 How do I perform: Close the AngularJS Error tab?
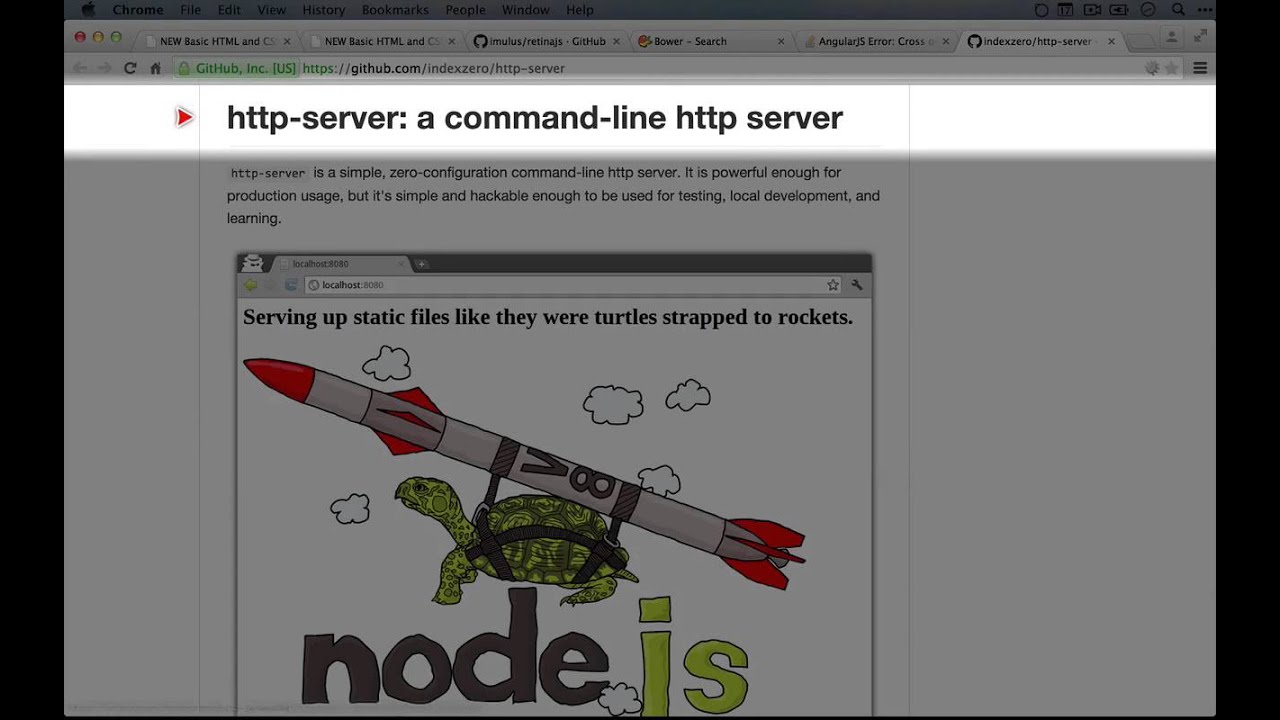click(x=946, y=42)
